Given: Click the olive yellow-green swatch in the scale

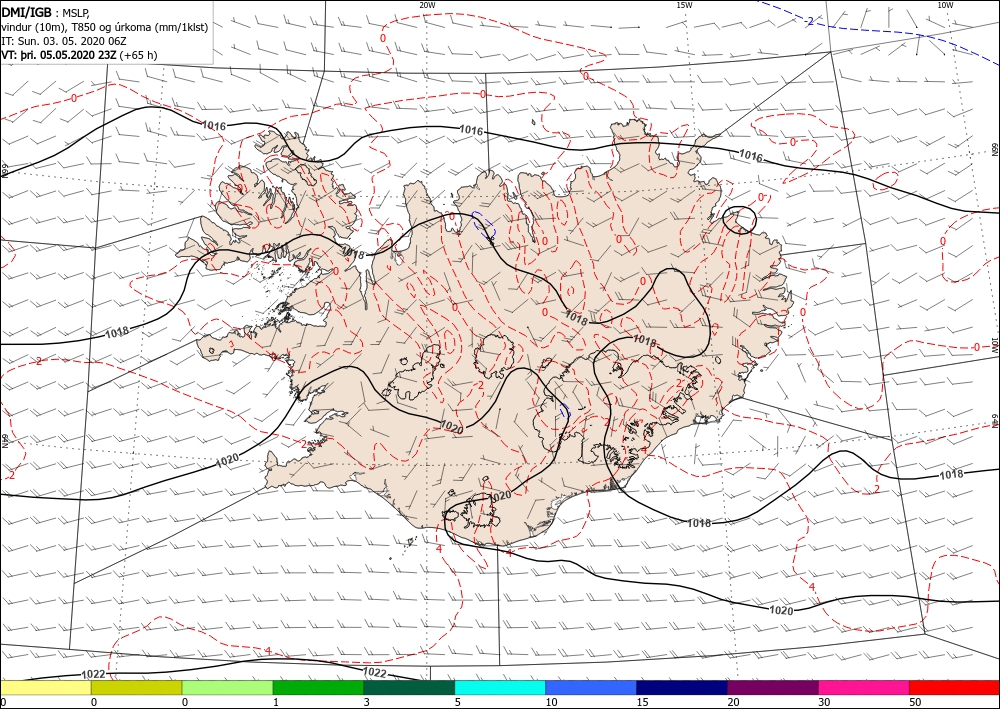Looking at the screenshot, I should click(x=136, y=687).
